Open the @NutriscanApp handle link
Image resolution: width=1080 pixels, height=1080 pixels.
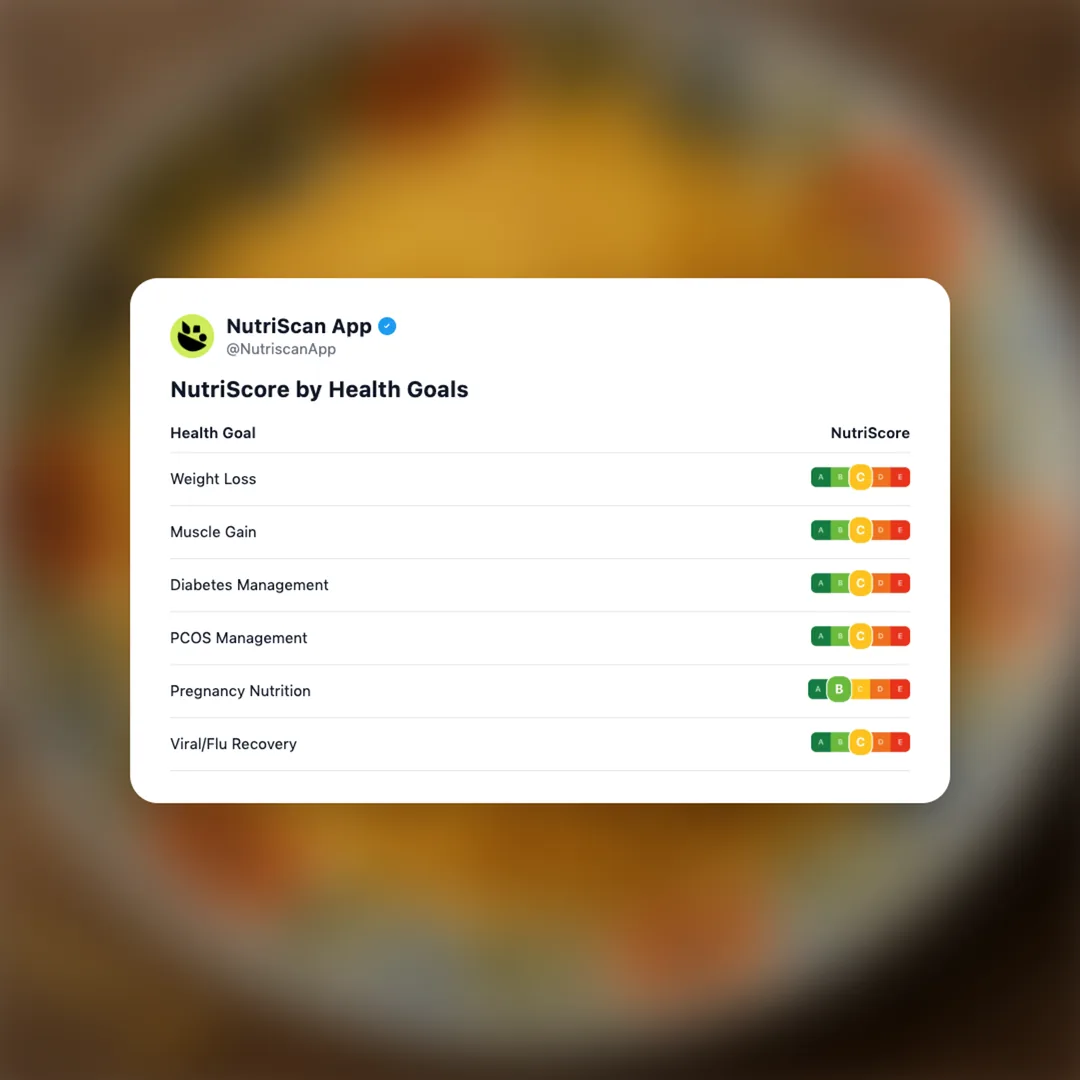pyautogui.click(x=281, y=350)
